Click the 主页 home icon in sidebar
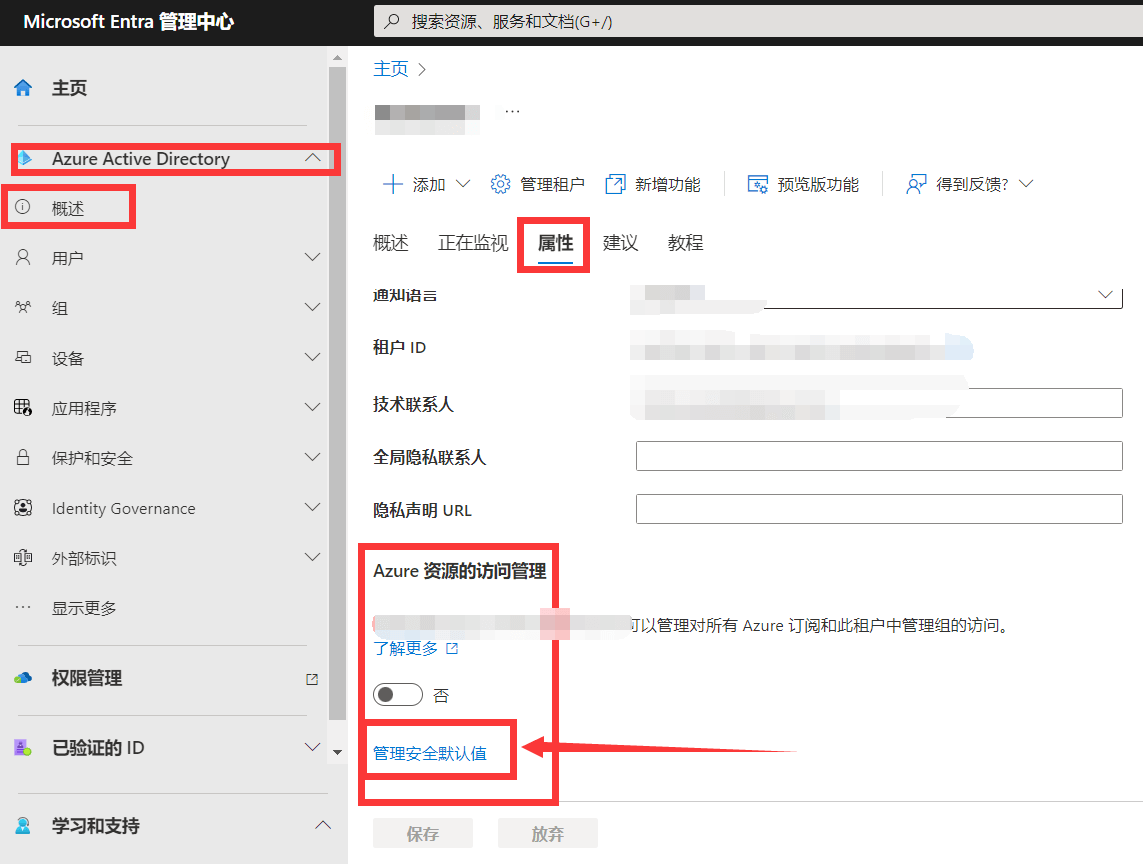This screenshot has height=864, width=1143. [x=23, y=88]
